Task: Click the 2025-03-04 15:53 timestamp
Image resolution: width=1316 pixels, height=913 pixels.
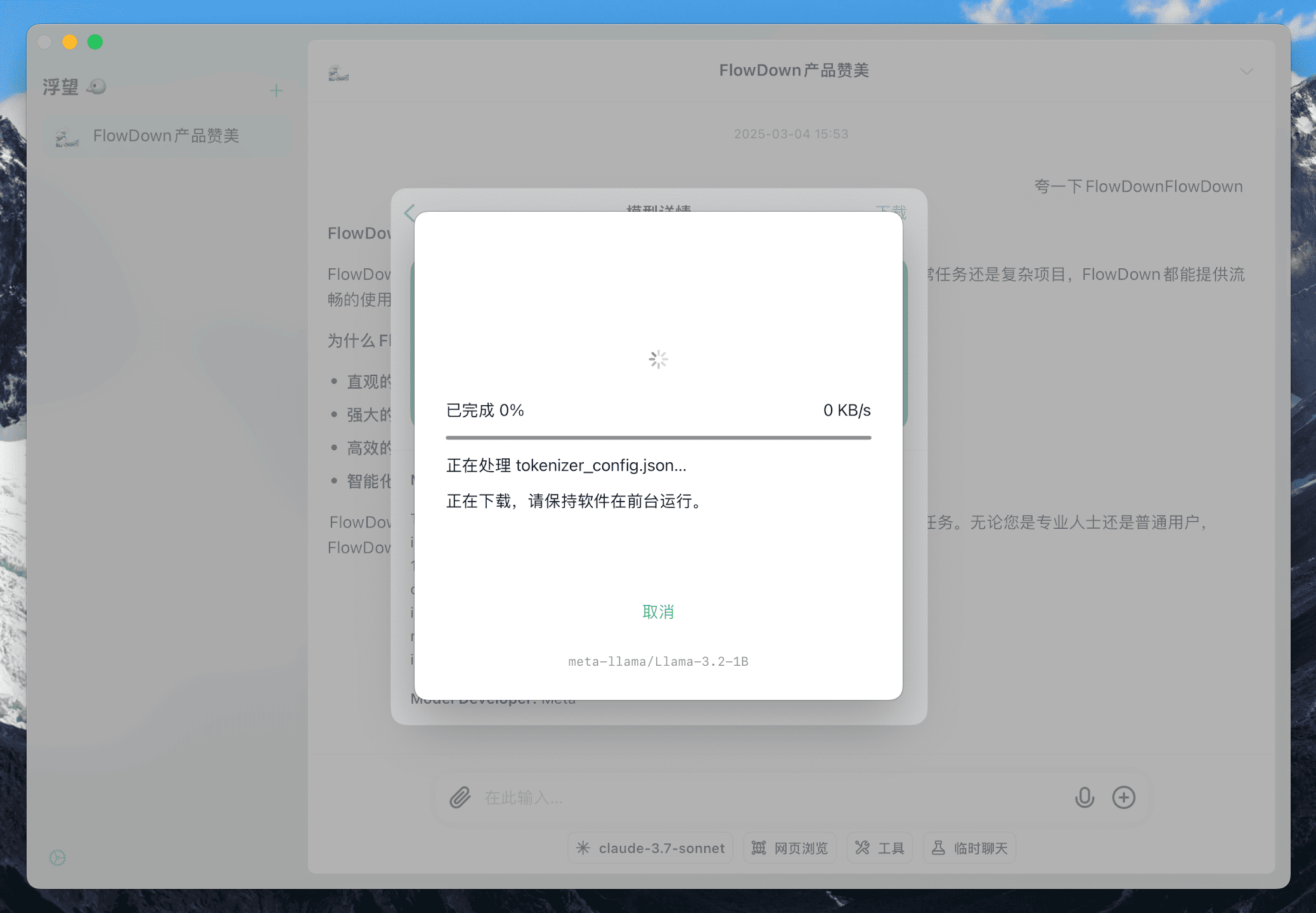Action: pyautogui.click(x=791, y=134)
